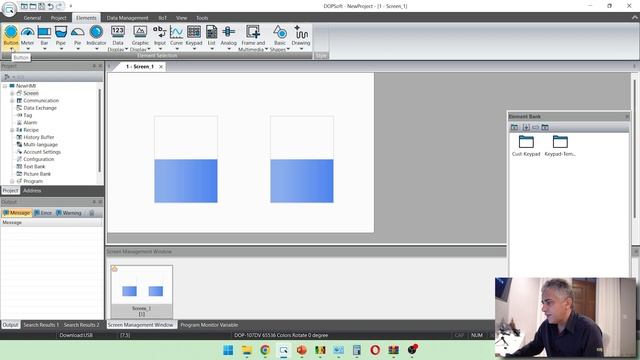
Task: Expand the Bar dropdown arrow
Action: tap(44, 49)
